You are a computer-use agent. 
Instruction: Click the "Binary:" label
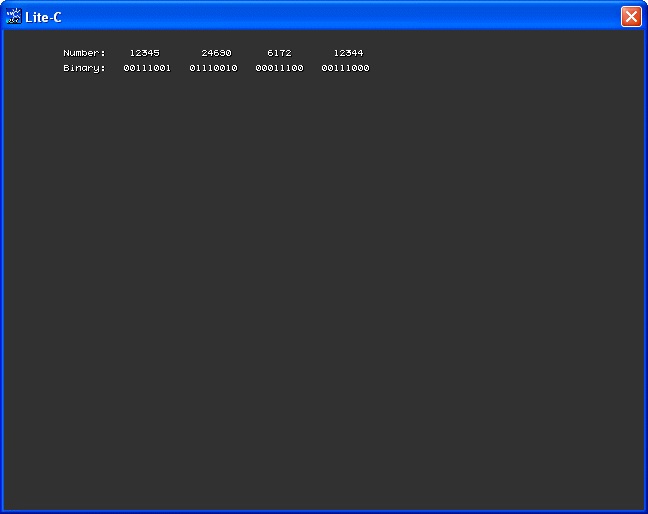point(84,68)
